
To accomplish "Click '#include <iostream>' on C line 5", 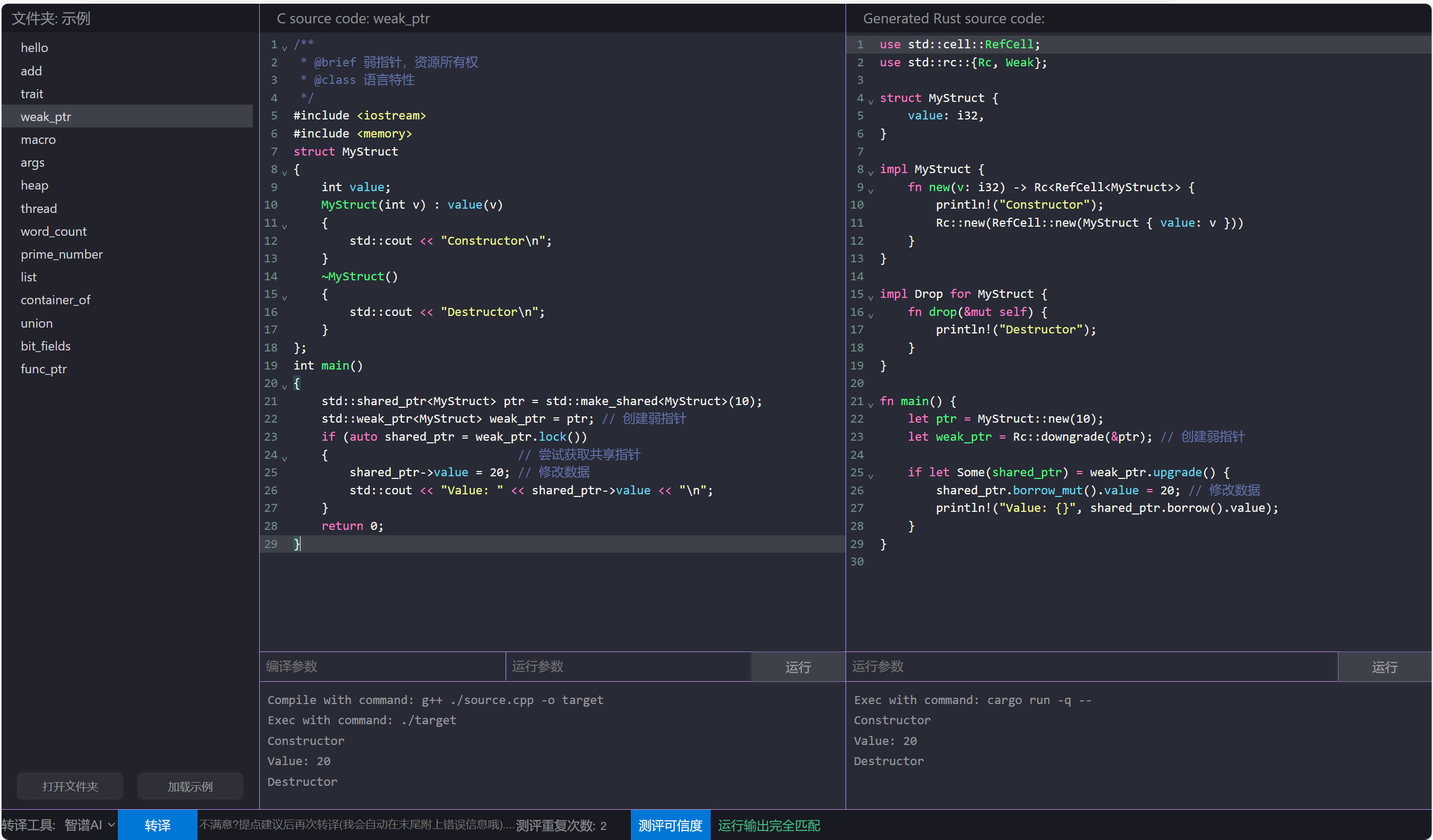I will coord(360,115).
